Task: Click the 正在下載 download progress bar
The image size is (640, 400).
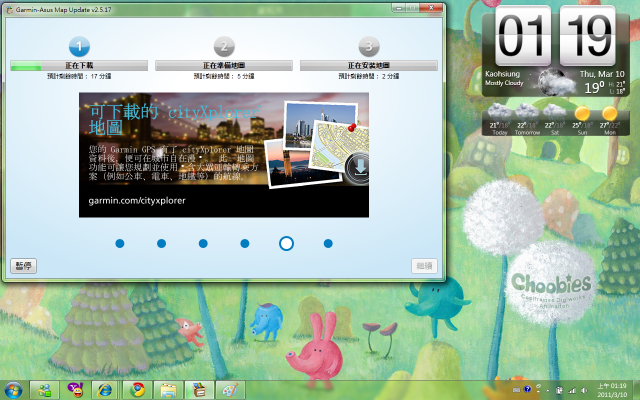Action: click(x=79, y=65)
